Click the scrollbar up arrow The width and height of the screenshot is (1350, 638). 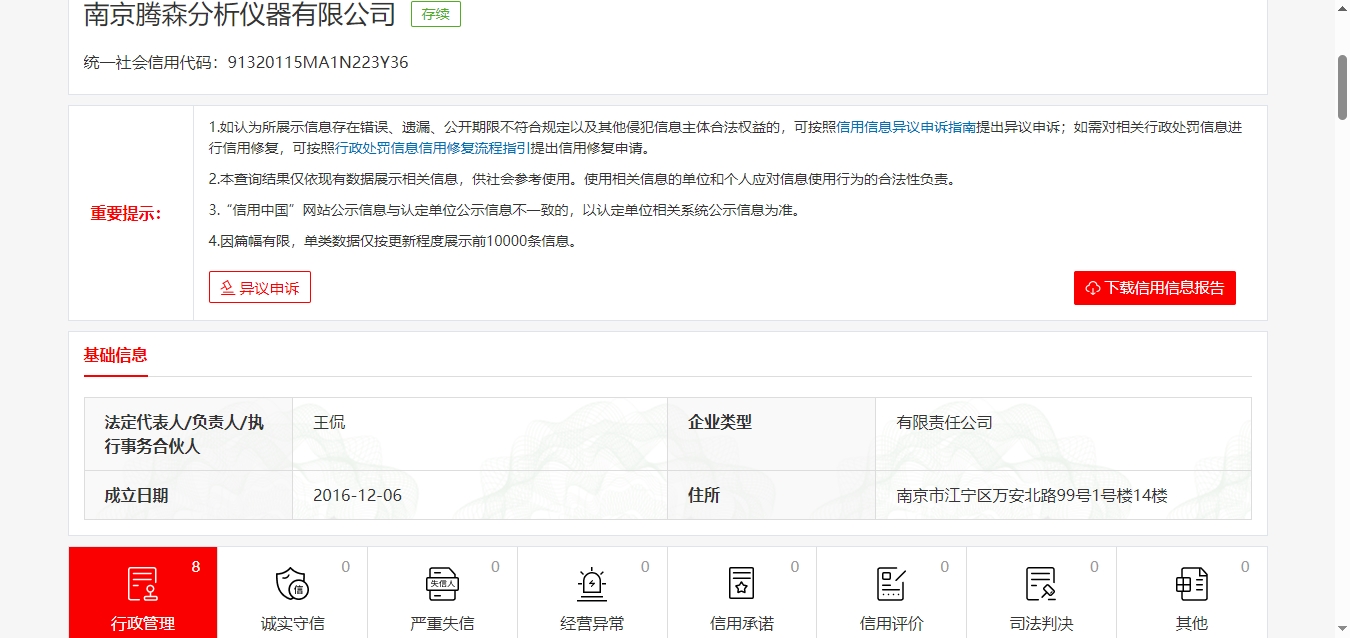(1342, 9)
